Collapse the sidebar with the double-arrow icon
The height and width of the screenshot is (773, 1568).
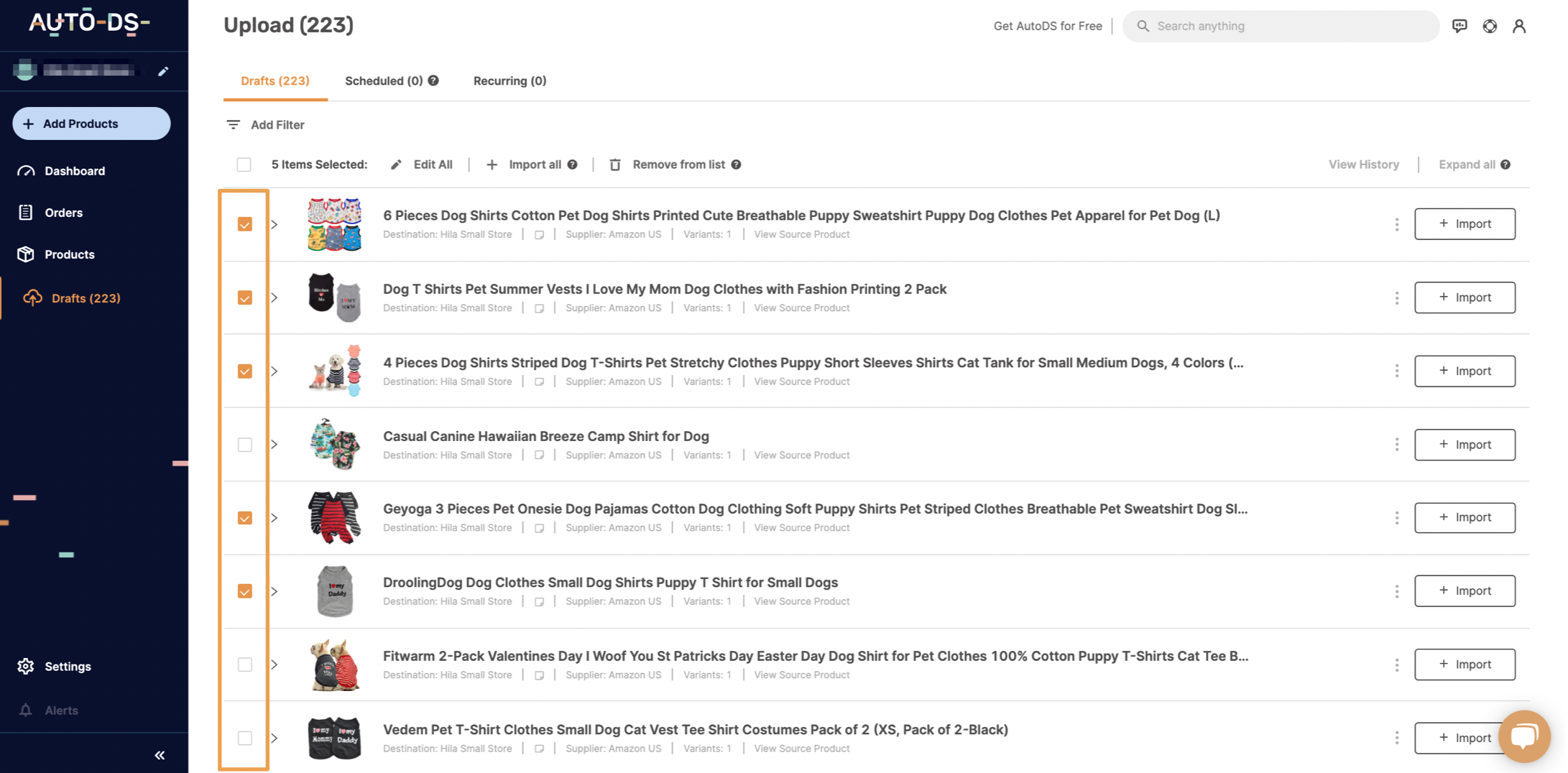pyautogui.click(x=160, y=755)
